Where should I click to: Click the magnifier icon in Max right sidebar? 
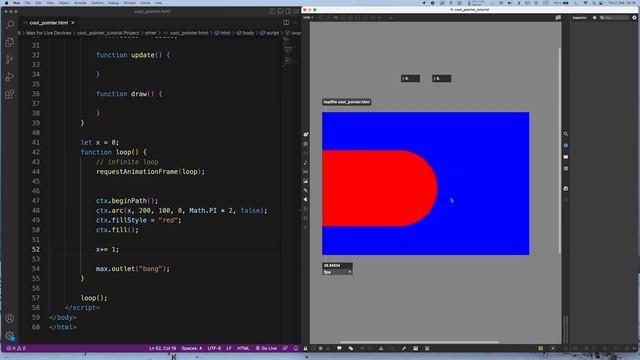pyautogui.click(x=566, y=134)
